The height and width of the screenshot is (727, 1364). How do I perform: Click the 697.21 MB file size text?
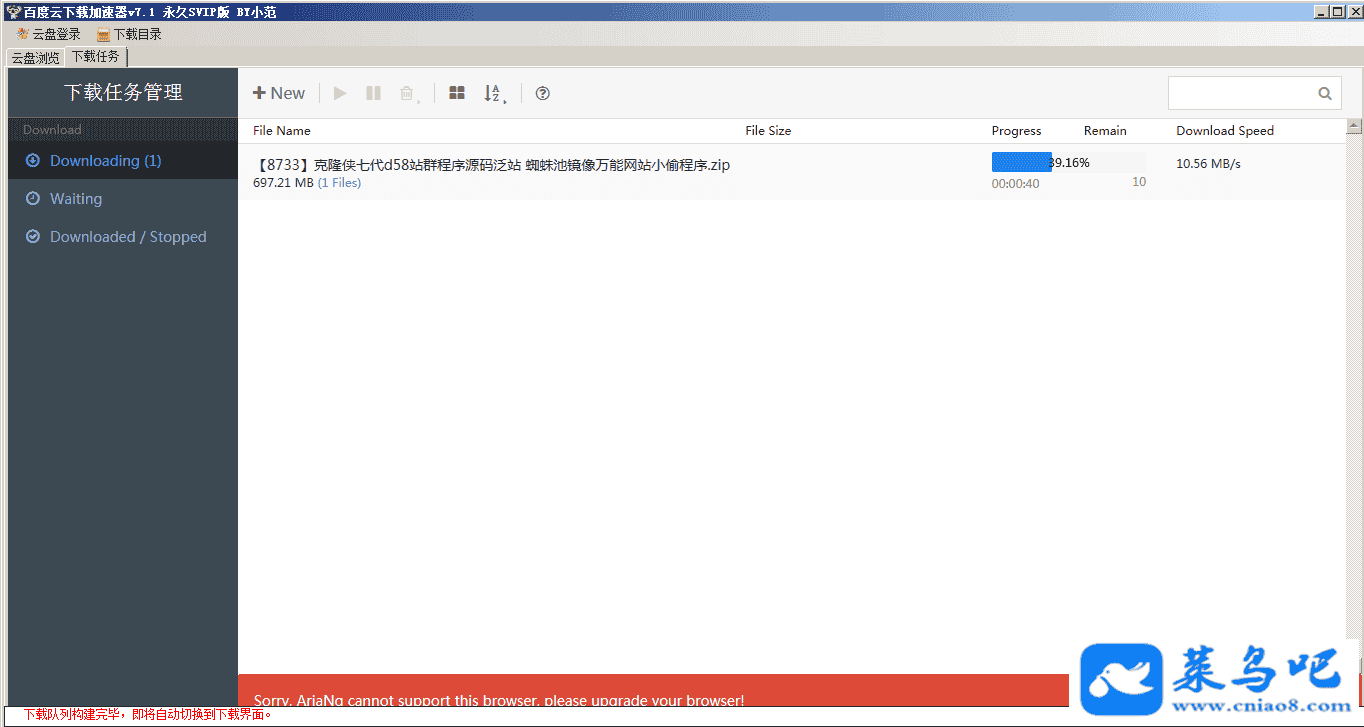click(x=283, y=183)
